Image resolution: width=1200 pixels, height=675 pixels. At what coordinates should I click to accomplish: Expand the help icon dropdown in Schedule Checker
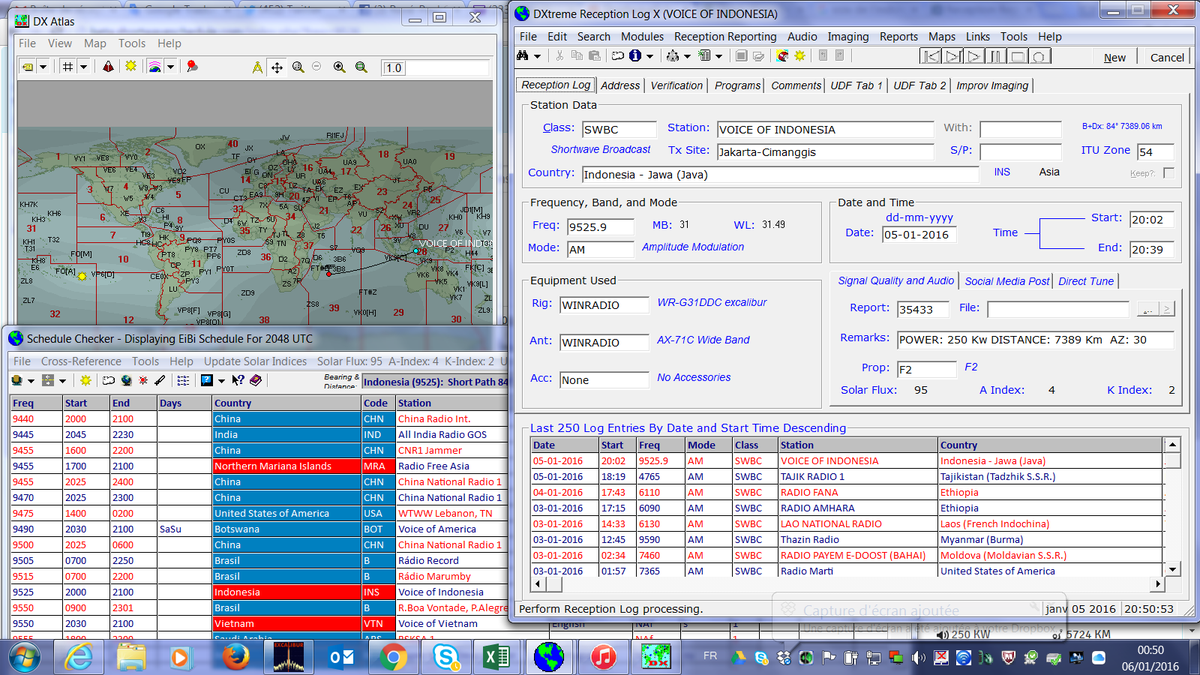pos(222,380)
